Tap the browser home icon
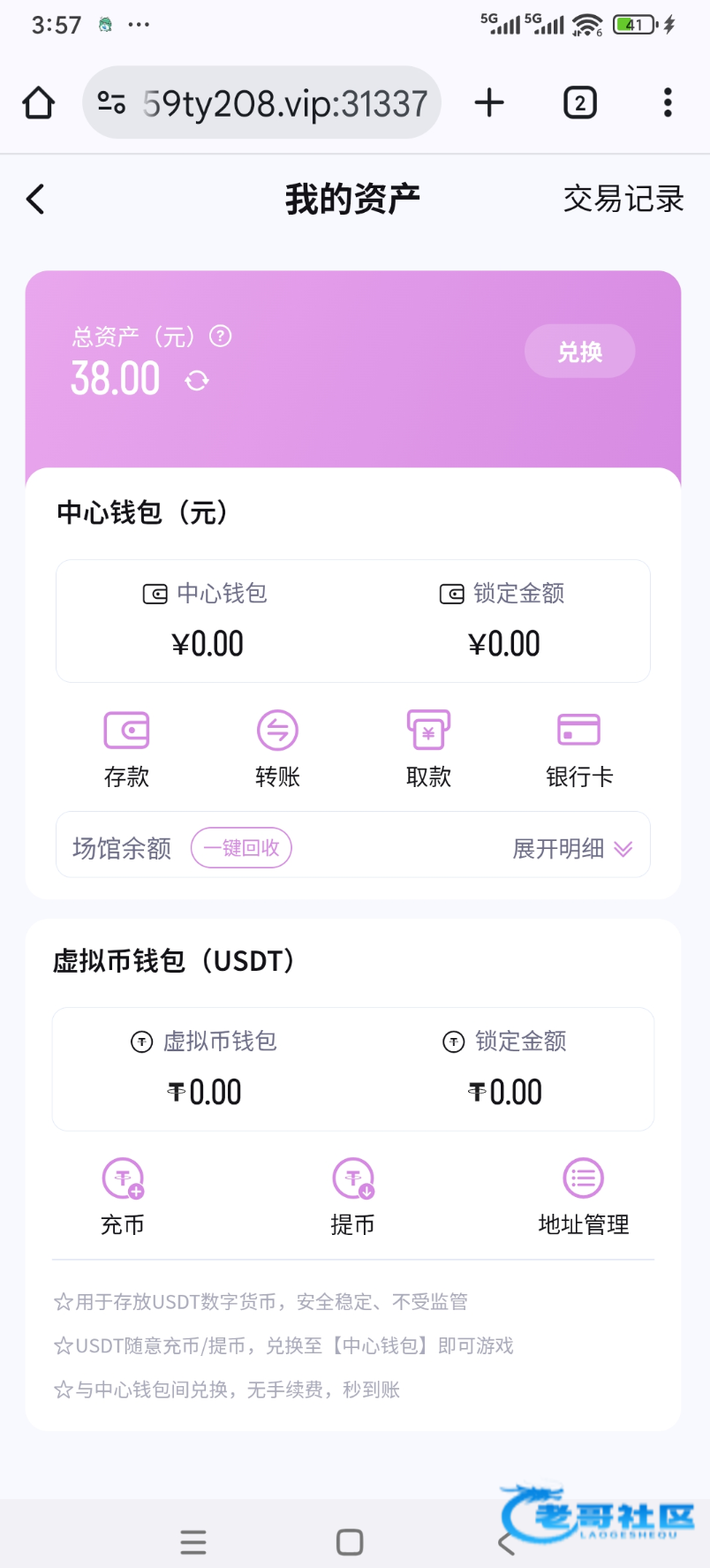The height and width of the screenshot is (1568, 710). pyautogui.click(x=39, y=103)
